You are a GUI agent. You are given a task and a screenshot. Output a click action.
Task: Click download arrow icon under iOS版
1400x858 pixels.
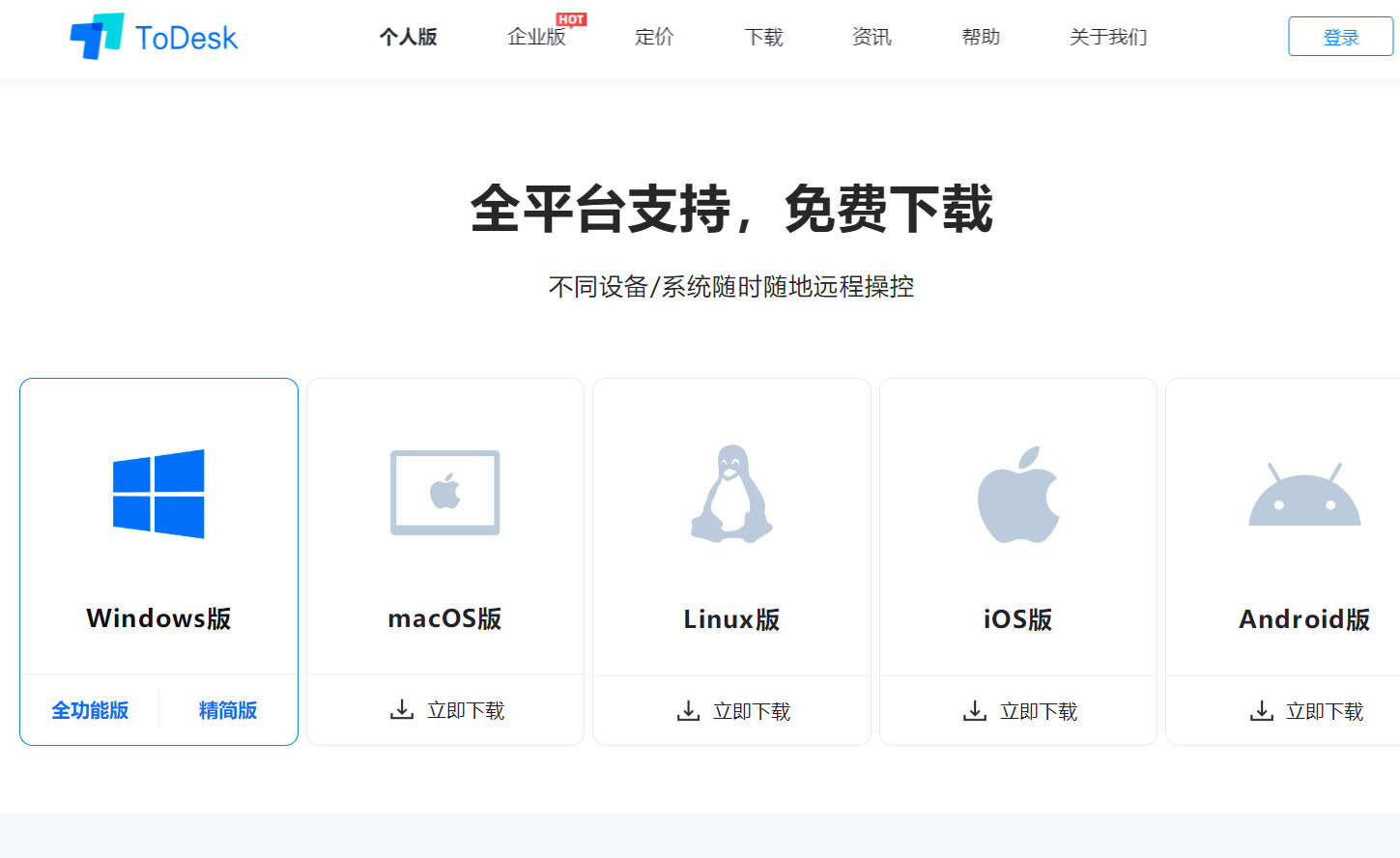(x=975, y=711)
